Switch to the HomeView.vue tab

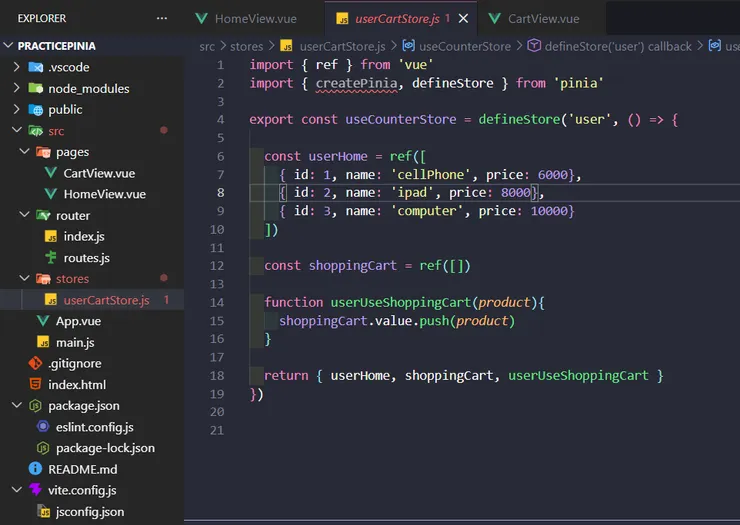(256, 19)
